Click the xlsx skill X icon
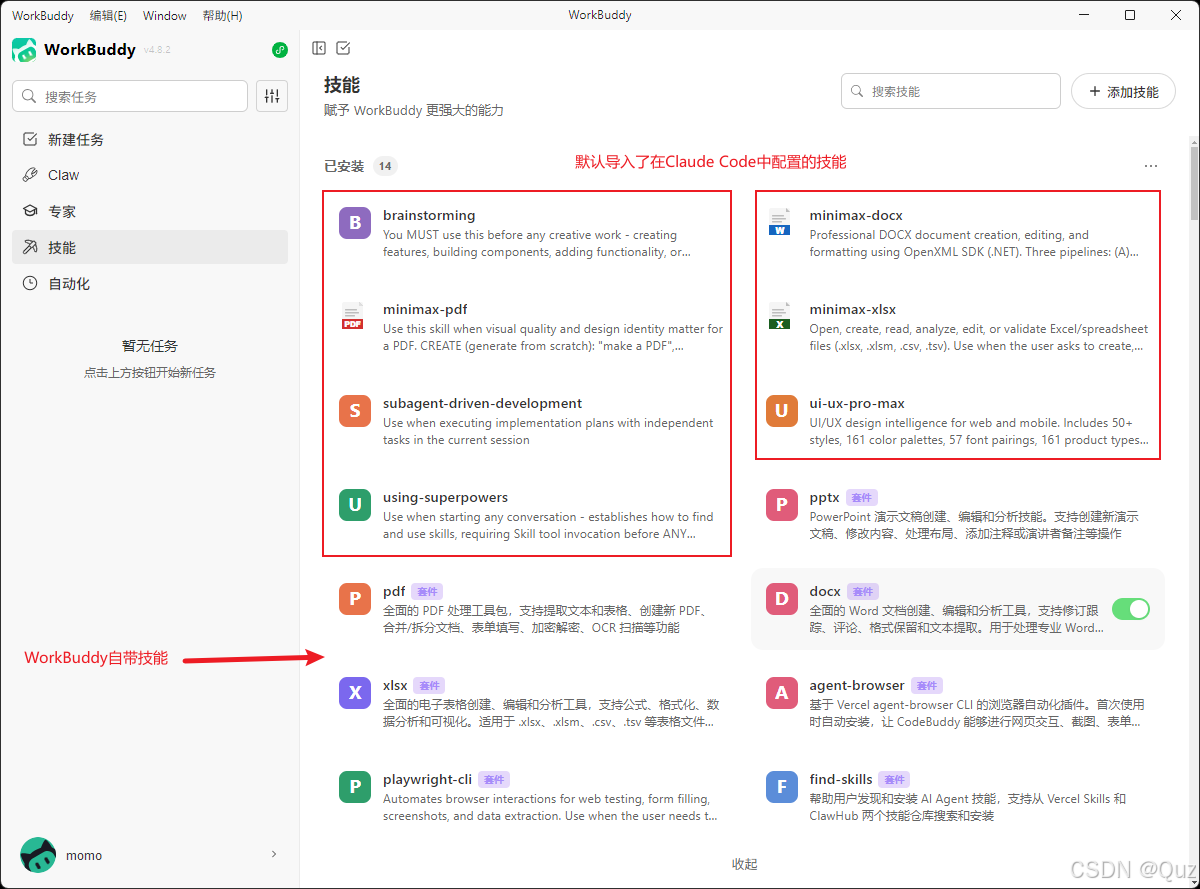1200x889 pixels. point(355,692)
